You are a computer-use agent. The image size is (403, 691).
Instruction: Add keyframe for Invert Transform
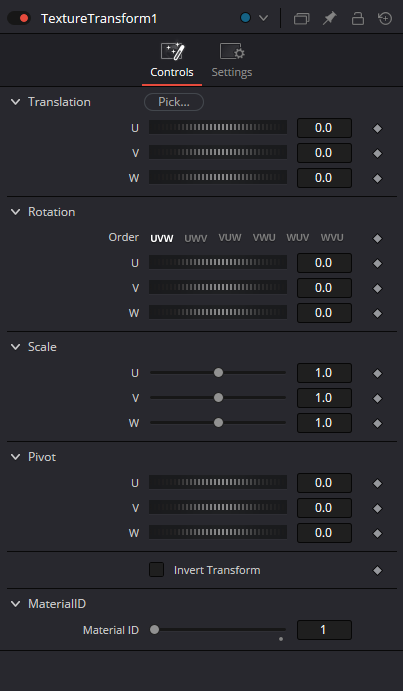(377, 570)
